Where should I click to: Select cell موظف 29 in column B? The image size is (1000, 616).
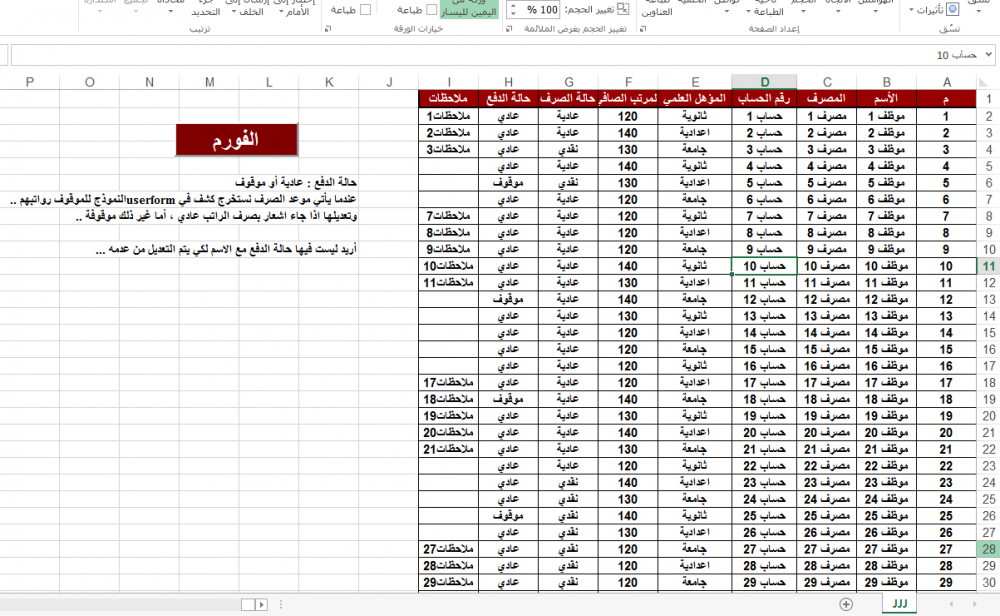(886, 582)
